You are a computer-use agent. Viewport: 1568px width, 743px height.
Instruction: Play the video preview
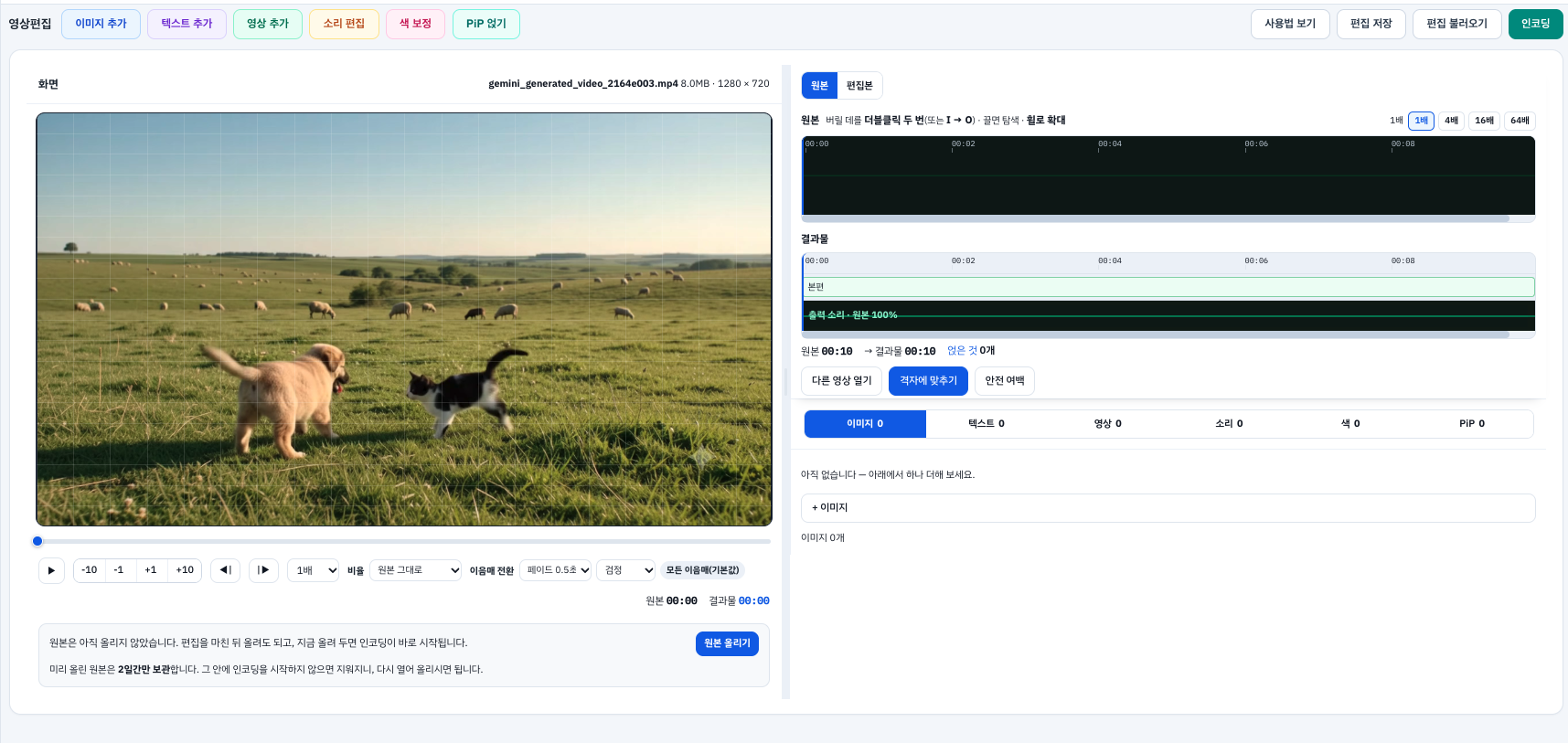point(51,570)
